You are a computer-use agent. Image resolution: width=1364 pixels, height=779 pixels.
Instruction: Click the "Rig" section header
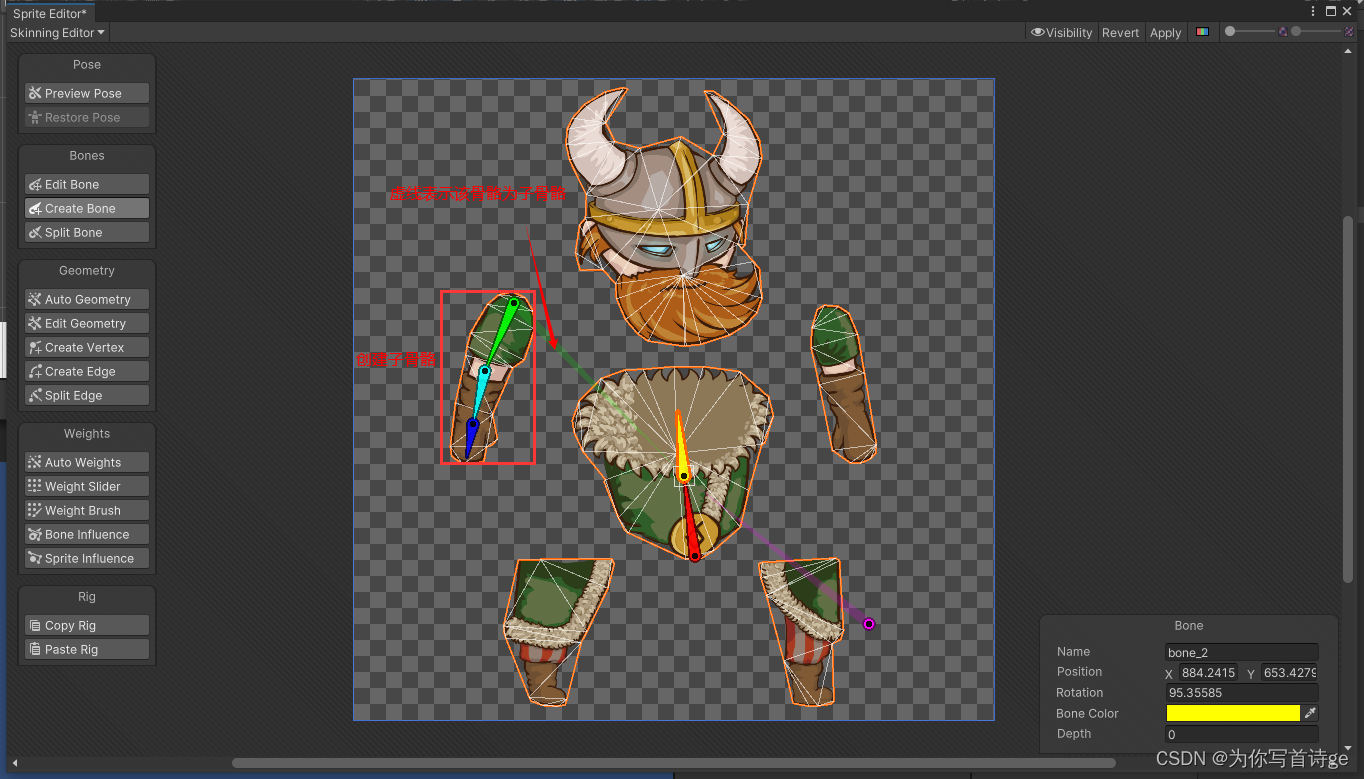pos(87,596)
